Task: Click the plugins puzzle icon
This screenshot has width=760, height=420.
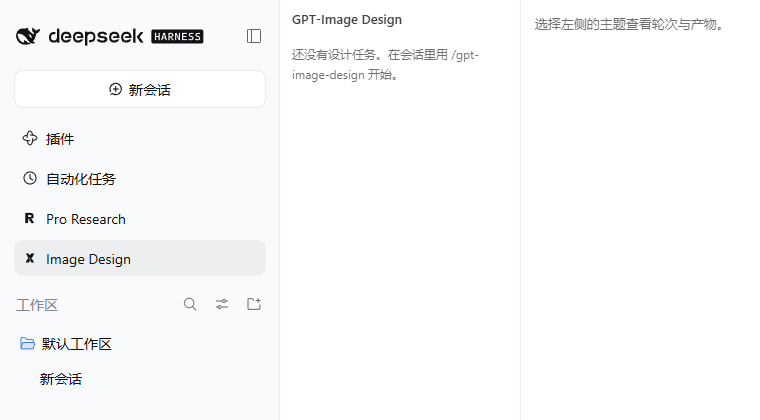Action: [30, 139]
